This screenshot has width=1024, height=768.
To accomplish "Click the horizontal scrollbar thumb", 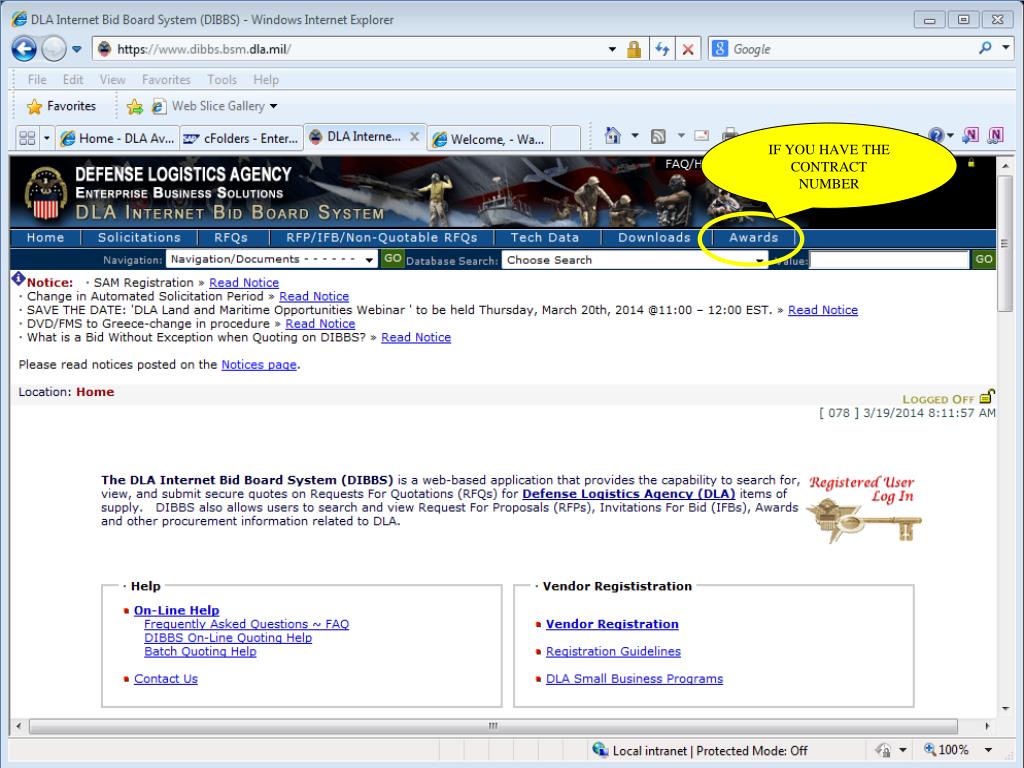I will tap(494, 726).
